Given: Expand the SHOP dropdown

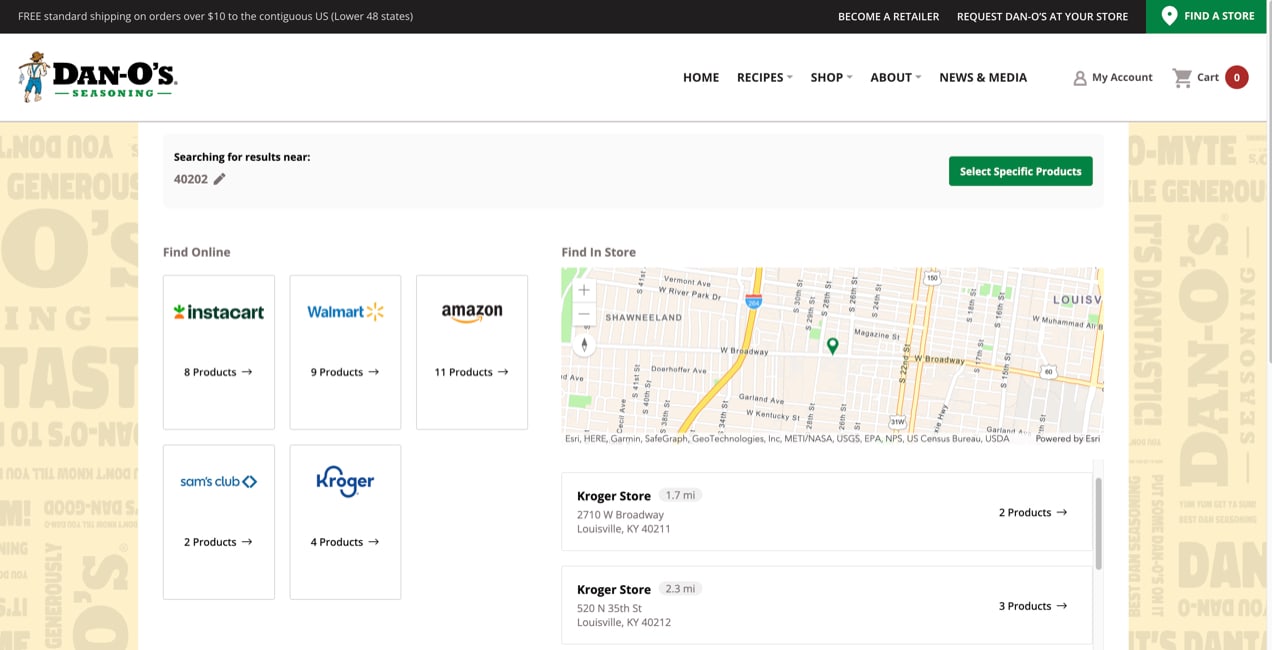Looking at the screenshot, I should [827, 77].
